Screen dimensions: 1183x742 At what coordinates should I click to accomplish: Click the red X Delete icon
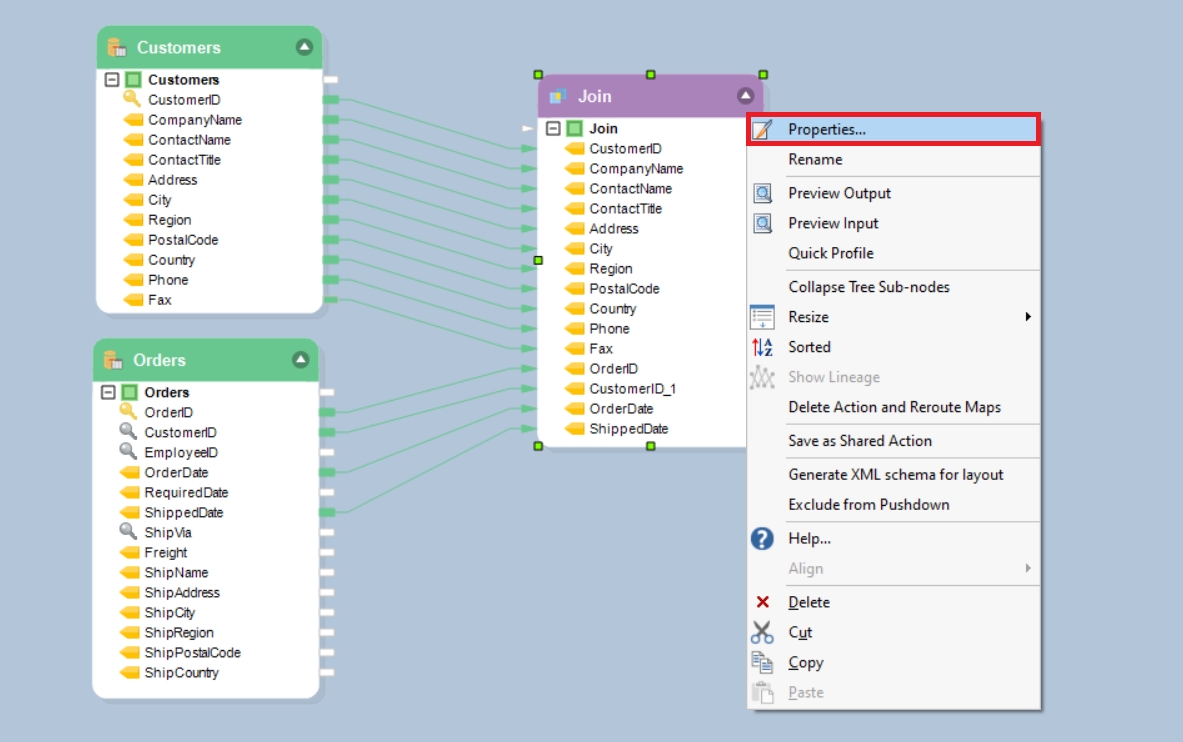coord(763,602)
